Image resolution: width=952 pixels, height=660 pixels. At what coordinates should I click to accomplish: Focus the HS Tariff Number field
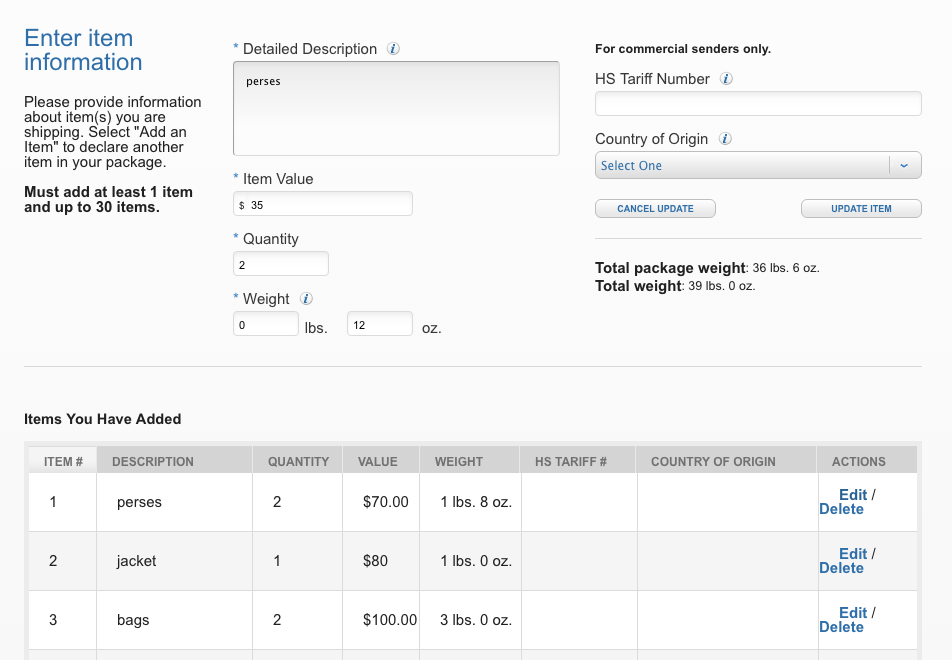pos(758,103)
